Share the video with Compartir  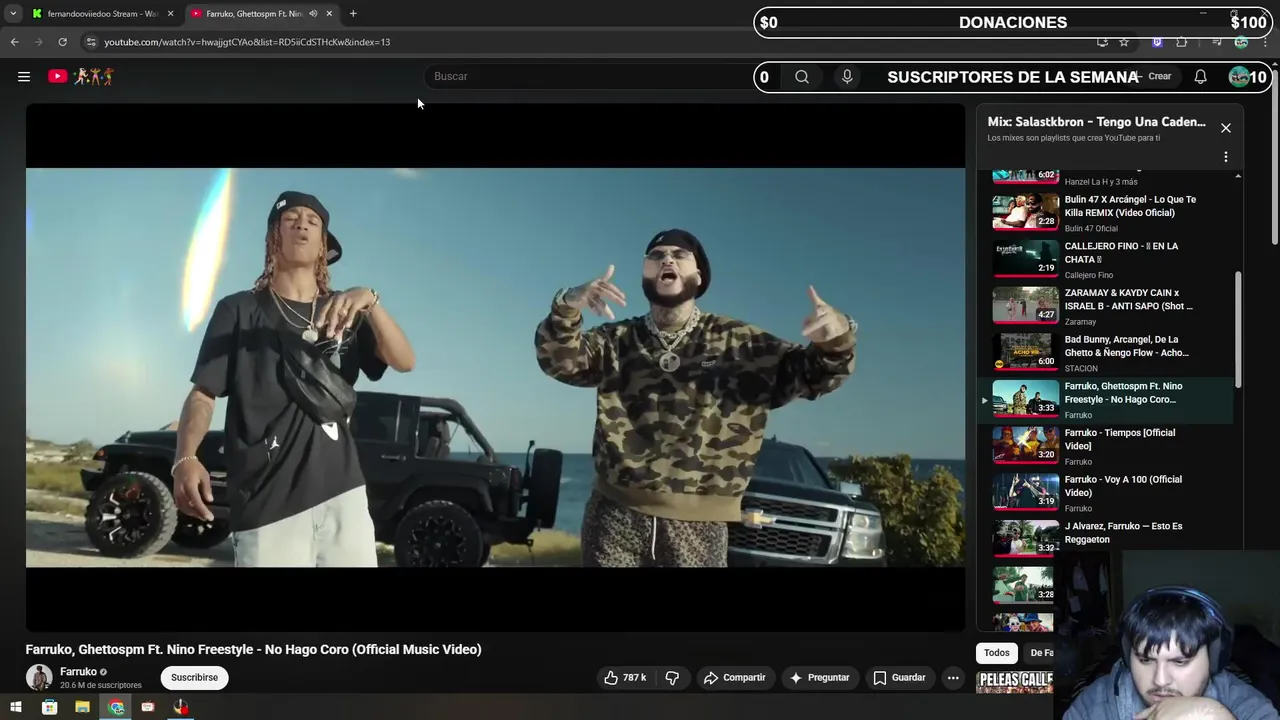(734, 677)
